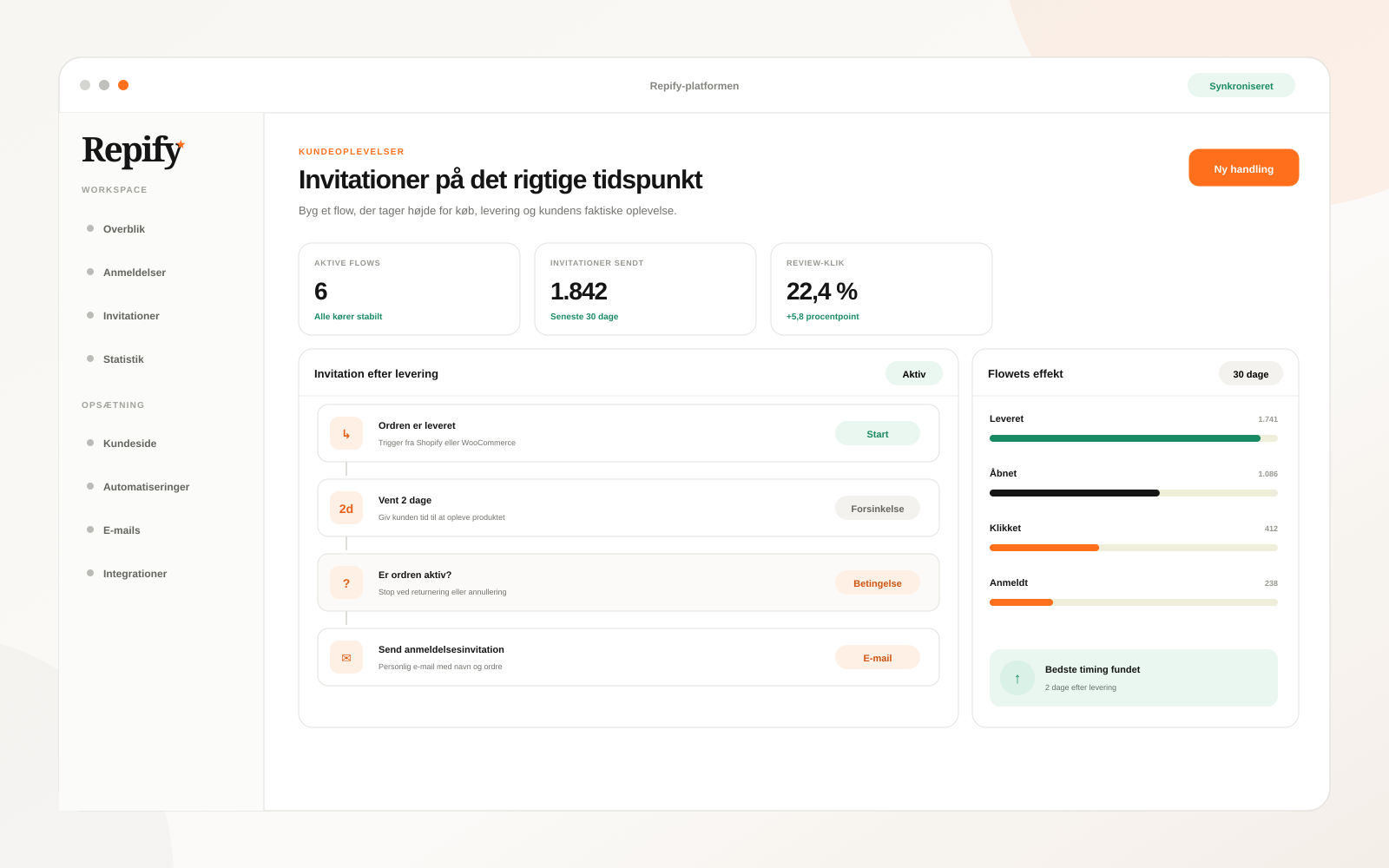Click the Start tag
This screenshot has width=1389, height=868.
coord(877,433)
